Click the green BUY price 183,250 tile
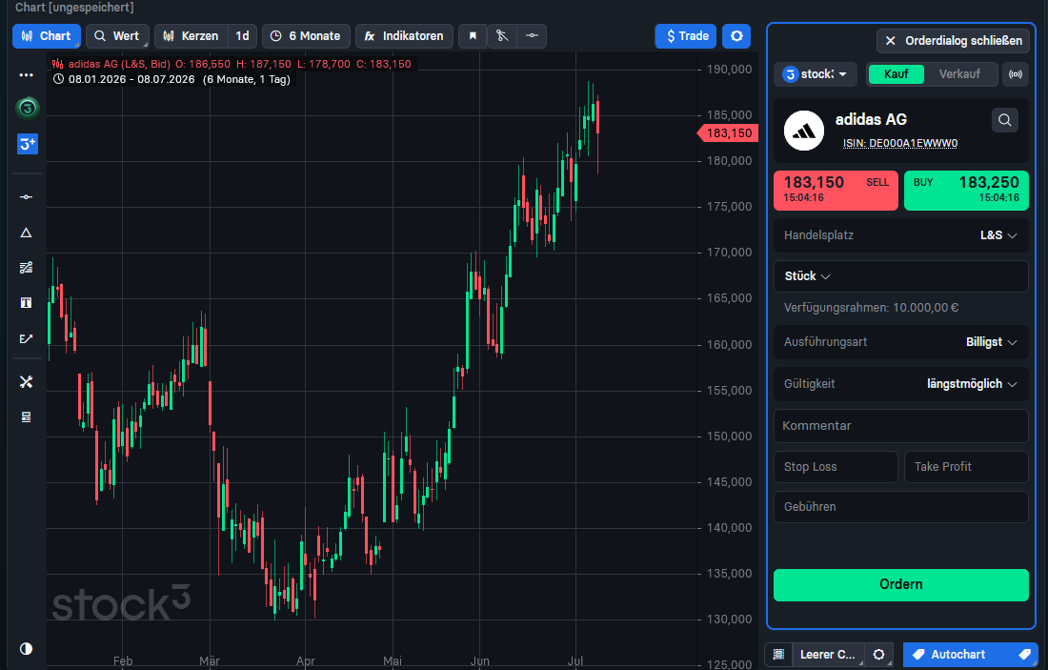The image size is (1048, 670). tap(966, 191)
